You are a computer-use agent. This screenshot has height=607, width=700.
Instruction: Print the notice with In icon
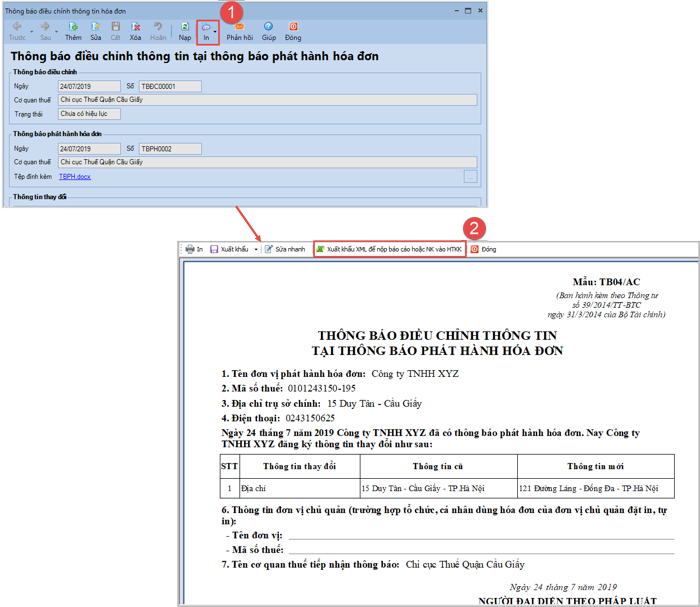coord(206,31)
